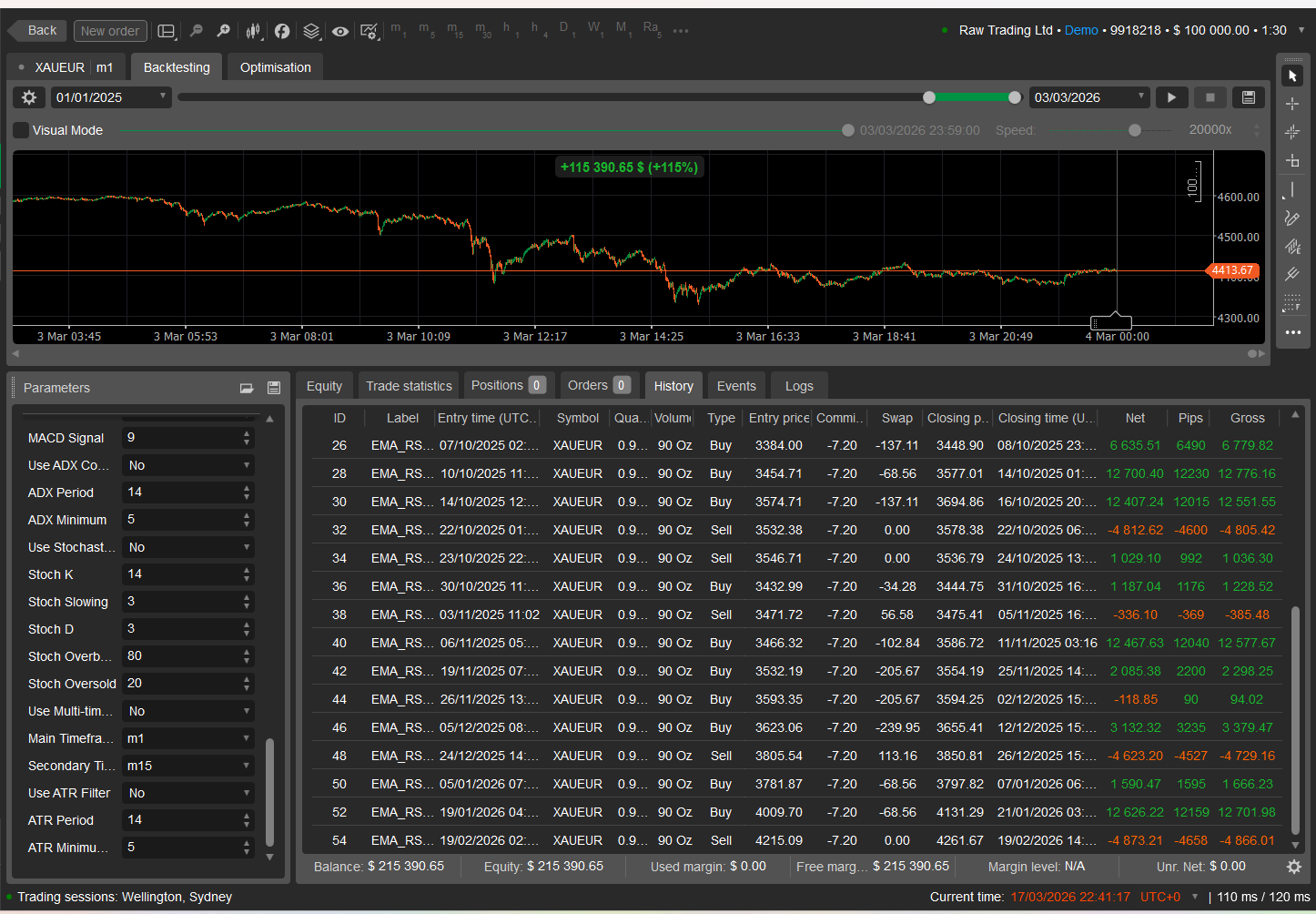Open the candlestick chart type icon

(253, 31)
